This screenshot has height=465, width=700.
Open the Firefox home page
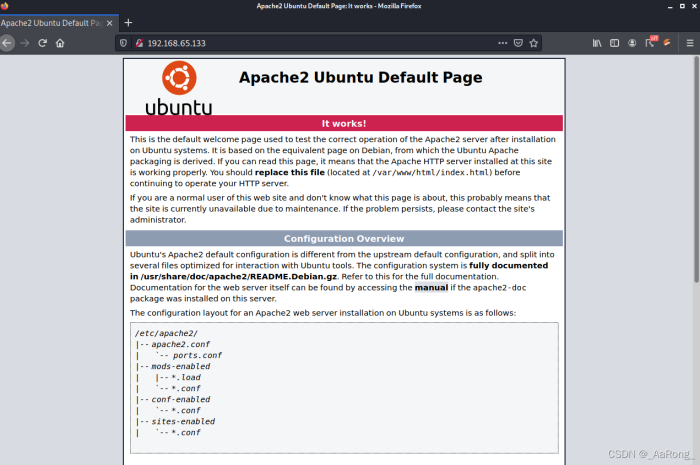pyautogui.click(x=60, y=43)
